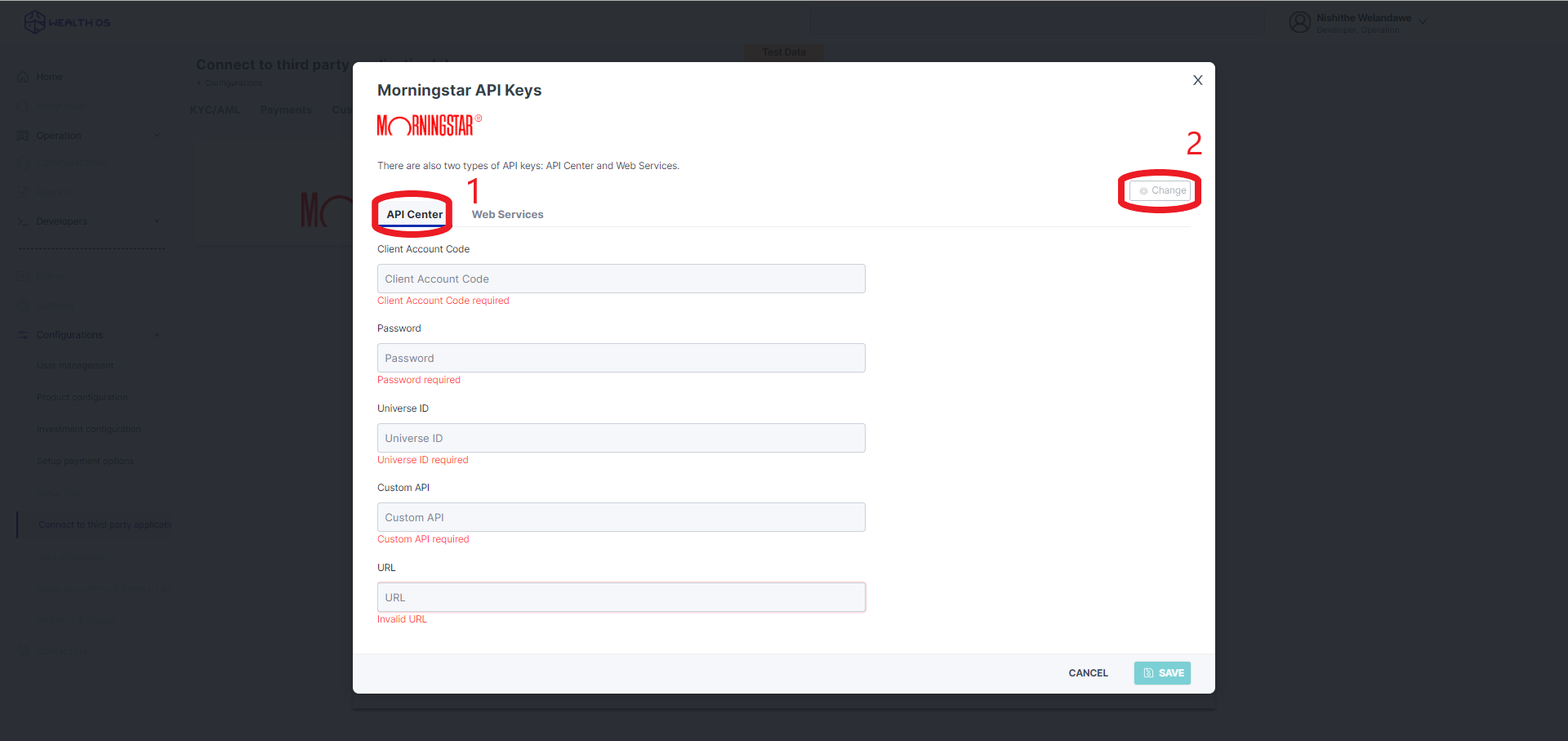
Task: Click the 'Custom API required' error text
Action: coord(423,539)
